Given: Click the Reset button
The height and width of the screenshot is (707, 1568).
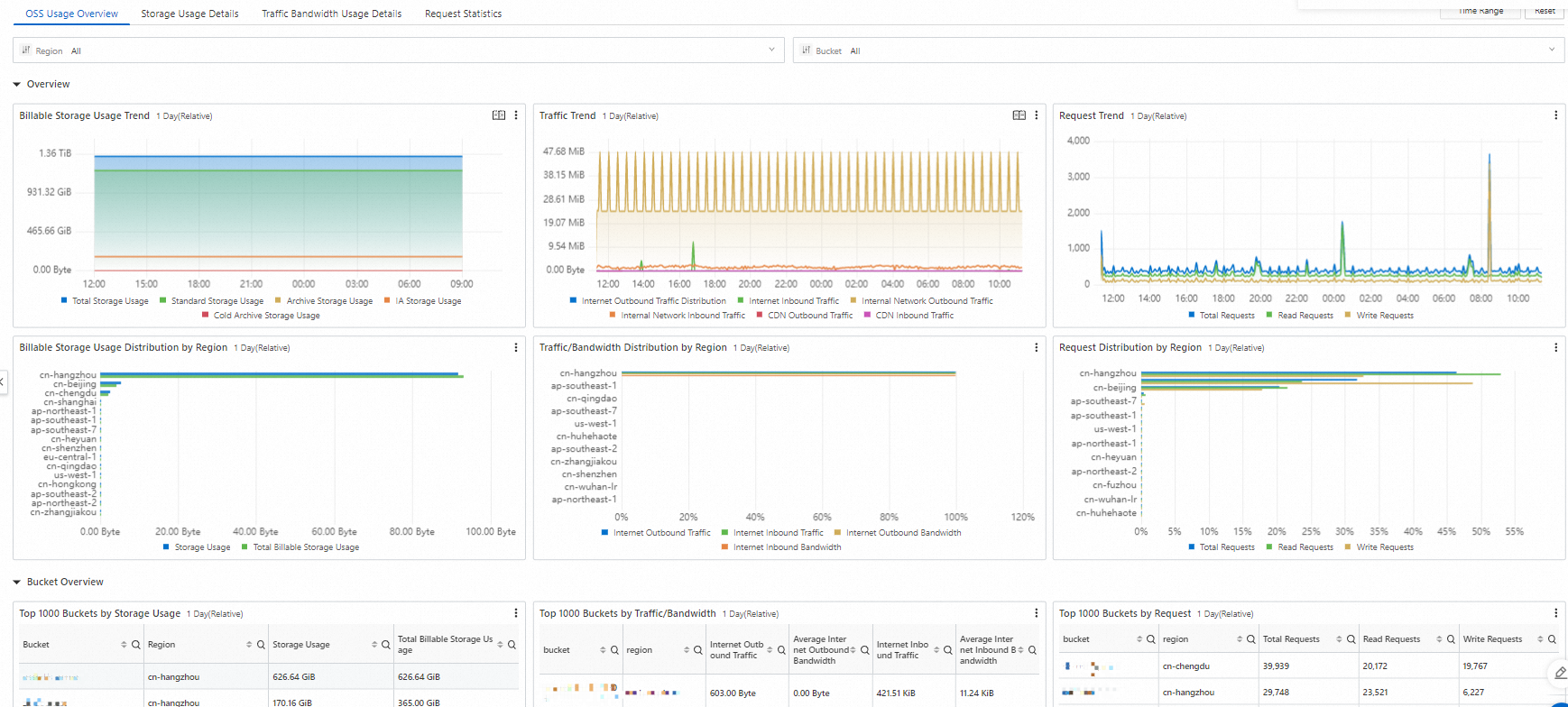Looking at the screenshot, I should [1544, 10].
